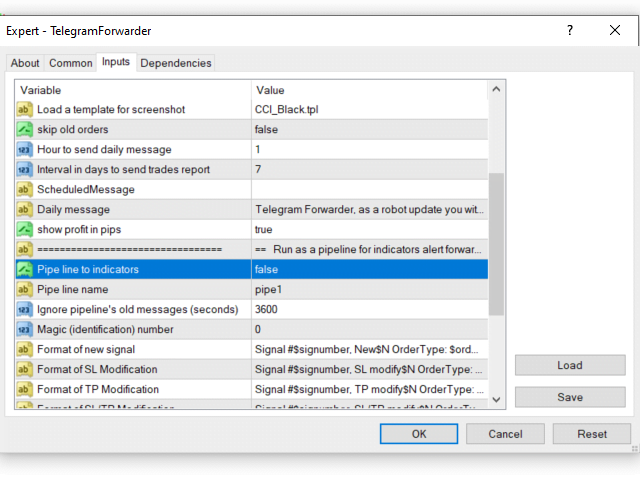Click the string icon beside Format of TP Modification
Viewport: 640px width, 480px height.
tap(24, 389)
